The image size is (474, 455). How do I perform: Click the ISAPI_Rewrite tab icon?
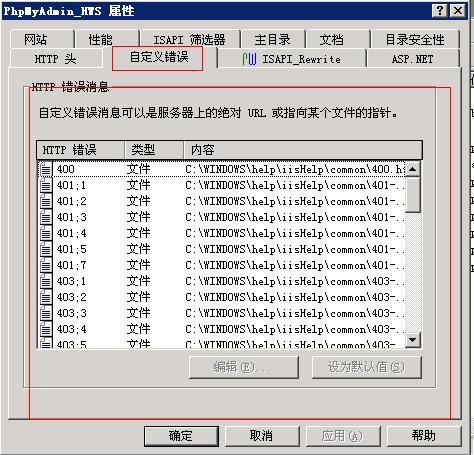click(249, 59)
